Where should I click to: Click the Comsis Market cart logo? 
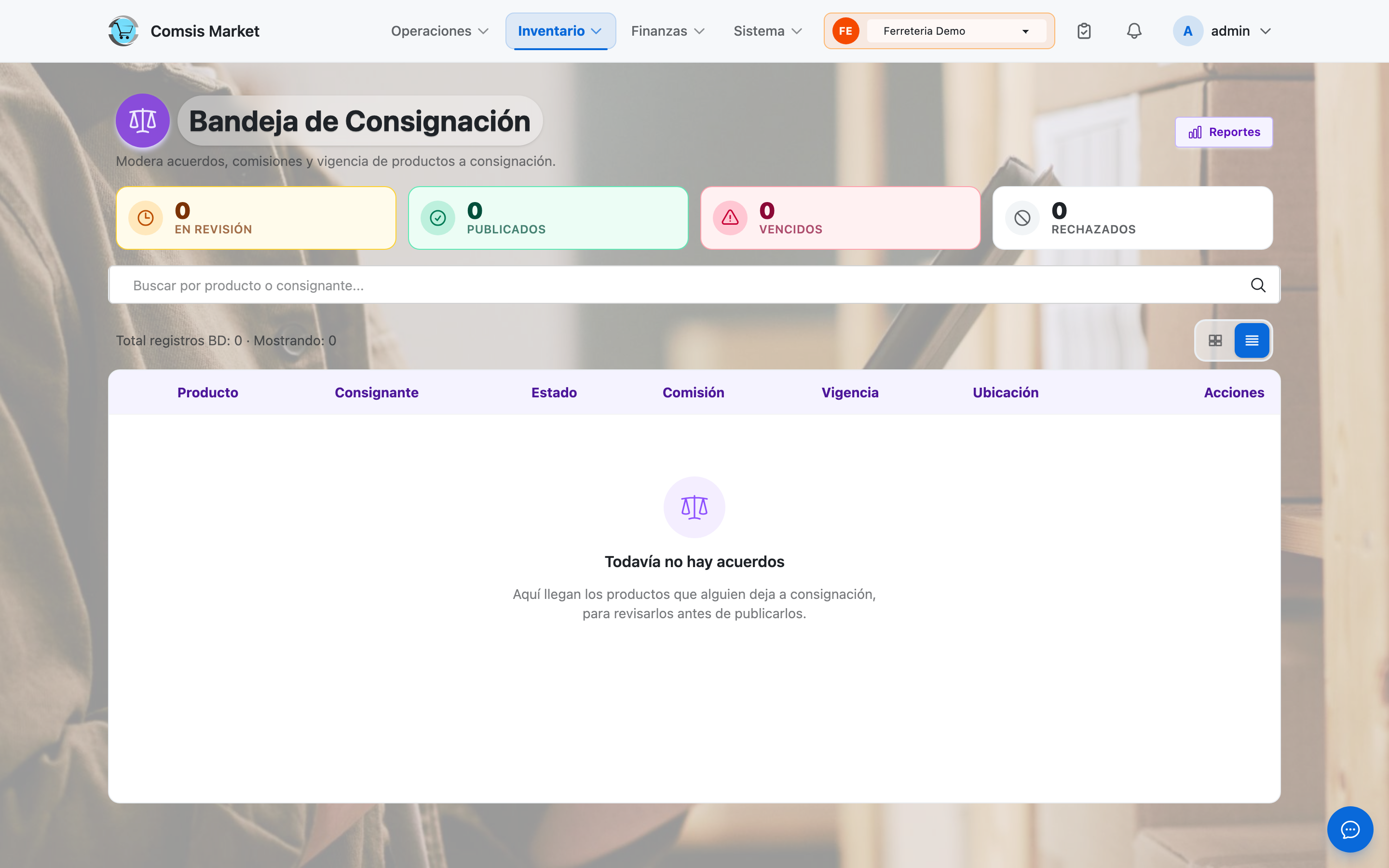123,31
